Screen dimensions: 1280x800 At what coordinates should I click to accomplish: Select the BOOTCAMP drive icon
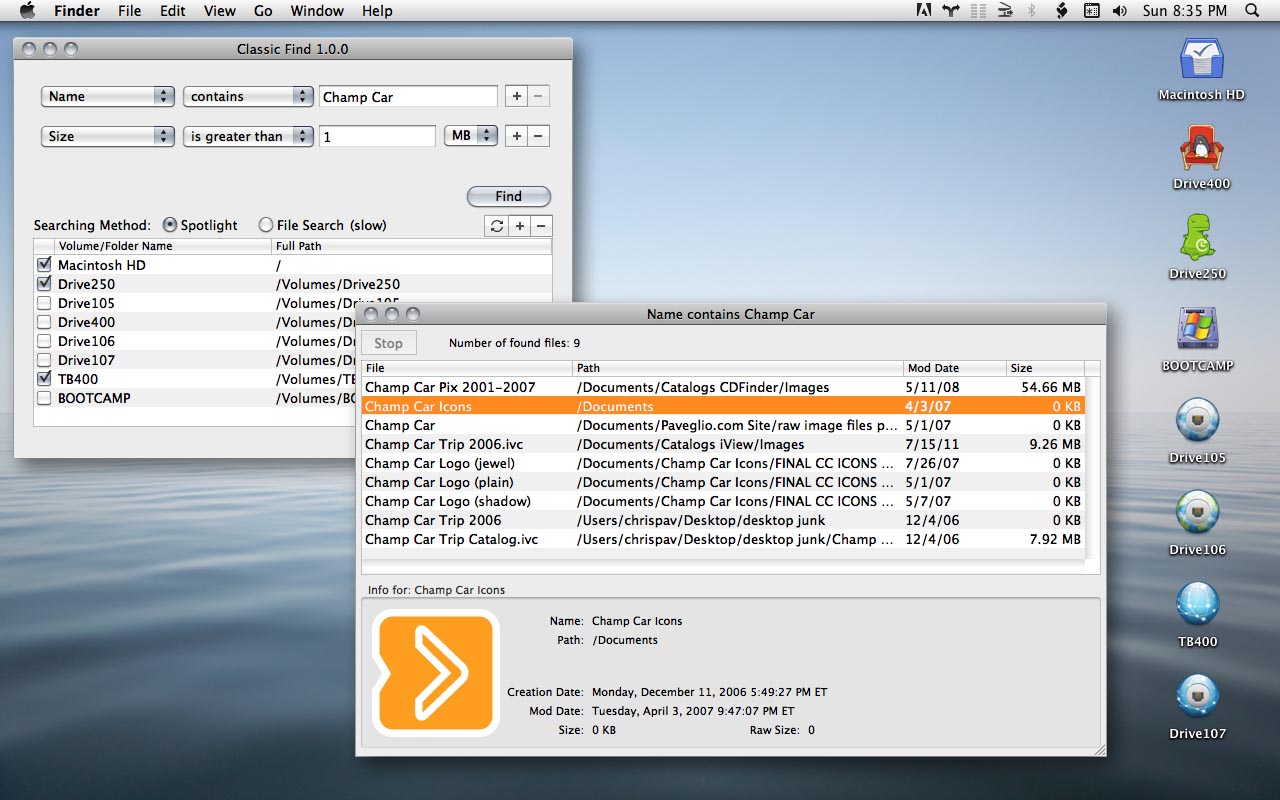(1198, 330)
